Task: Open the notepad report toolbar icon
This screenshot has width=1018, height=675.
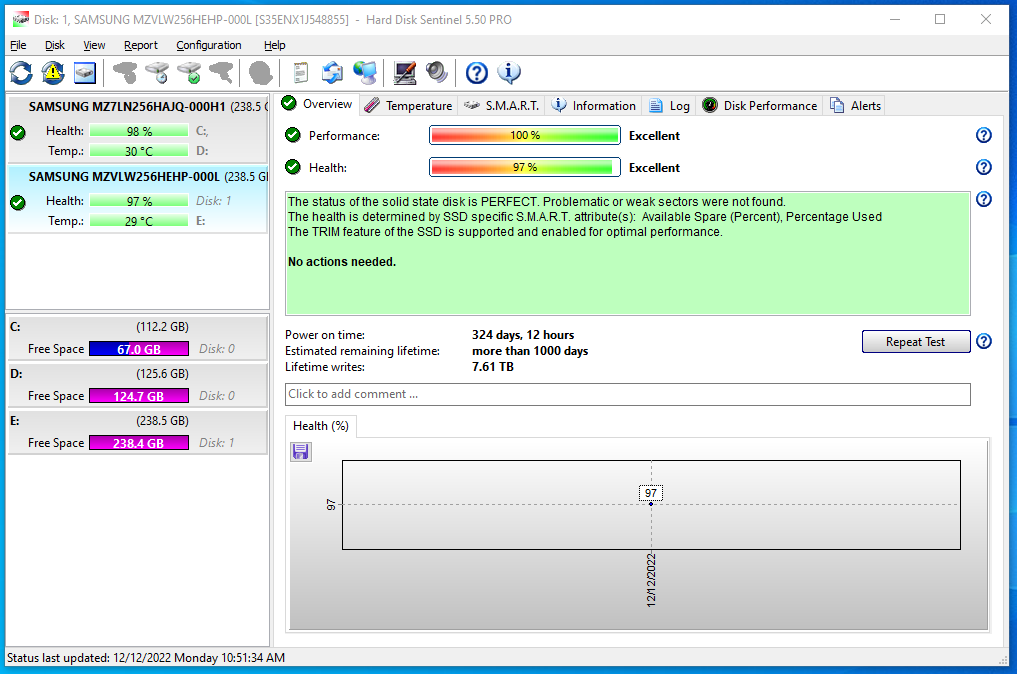Action: click(301, 73)
